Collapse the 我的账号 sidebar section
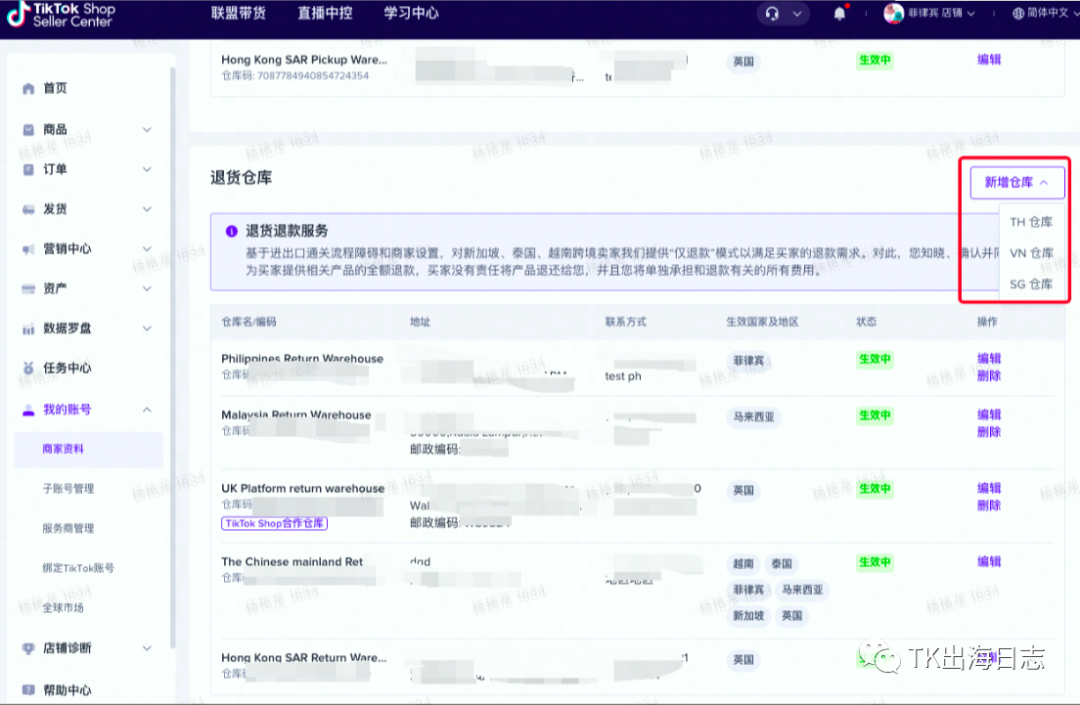Viewport: 1080px width, 705px height. tap(147, 410)
